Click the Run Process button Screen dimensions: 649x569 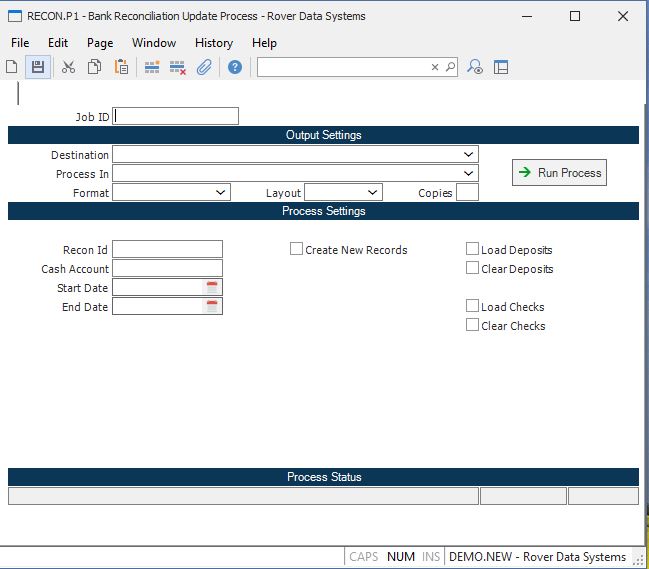tap(559, 173)
